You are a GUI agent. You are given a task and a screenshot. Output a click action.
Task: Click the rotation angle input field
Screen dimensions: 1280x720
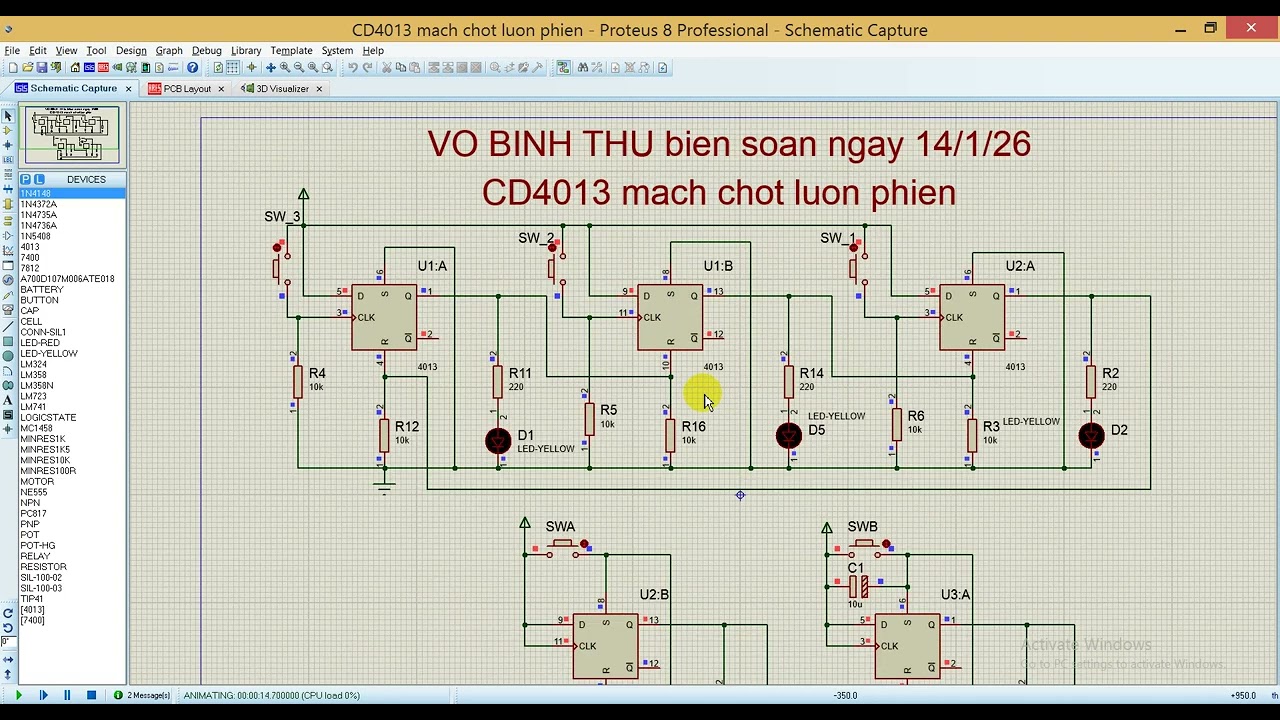8,642
